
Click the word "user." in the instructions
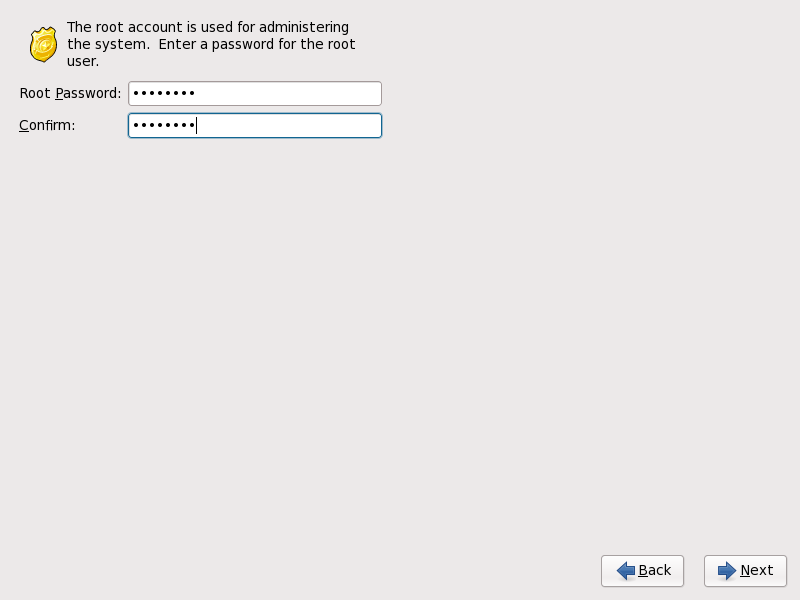pyautogui.click(x=83, y=61)
